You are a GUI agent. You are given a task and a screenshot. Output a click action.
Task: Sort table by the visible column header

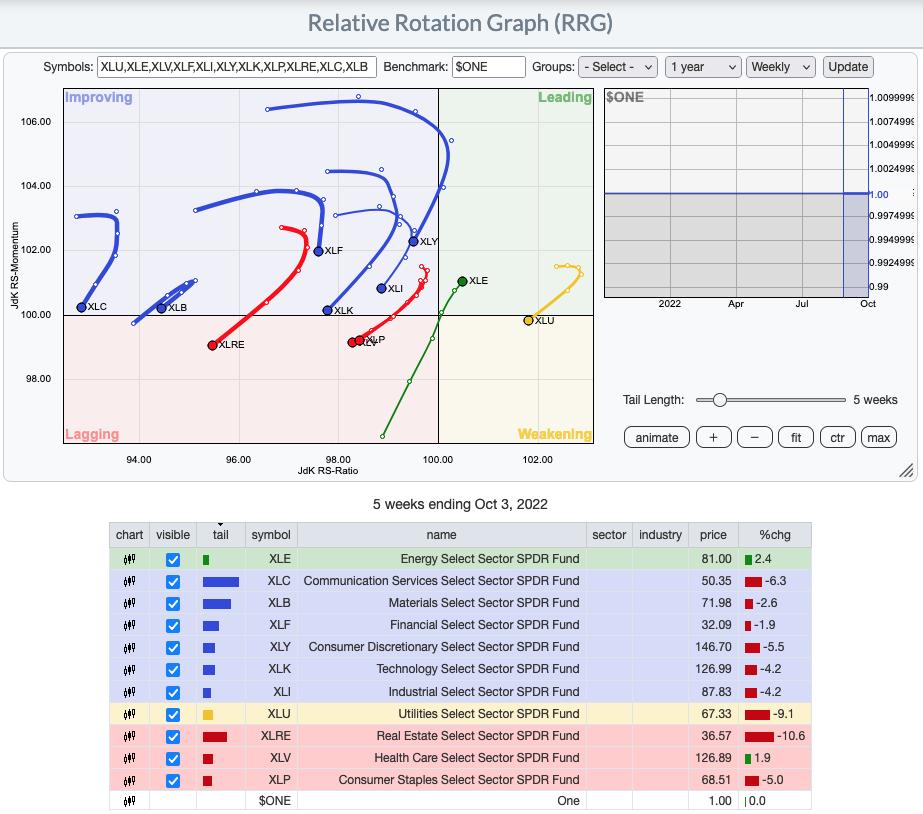pos(173,534)
